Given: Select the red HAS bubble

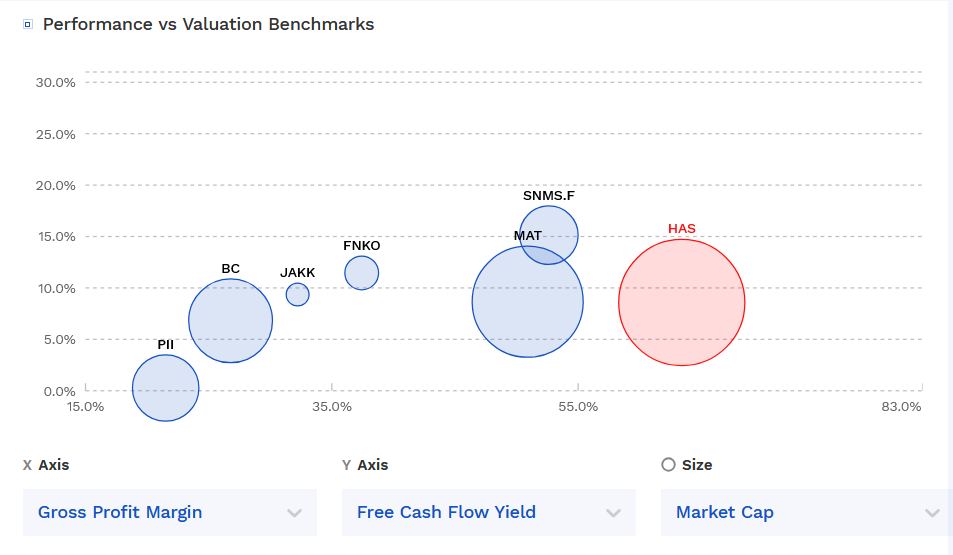Looking at the screenshot, I should (682, 302).
